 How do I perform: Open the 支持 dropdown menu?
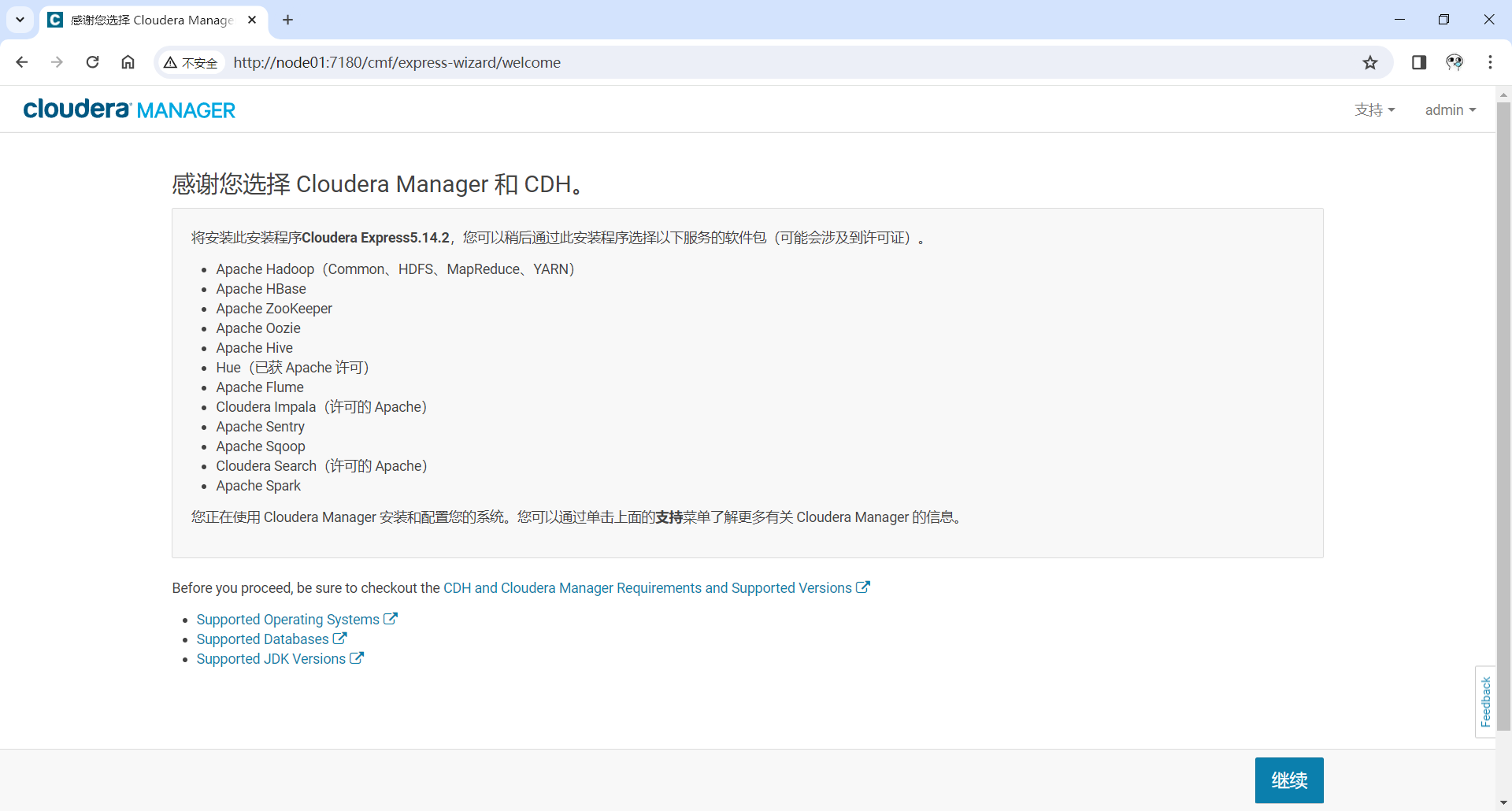(x=1375, y=110)
